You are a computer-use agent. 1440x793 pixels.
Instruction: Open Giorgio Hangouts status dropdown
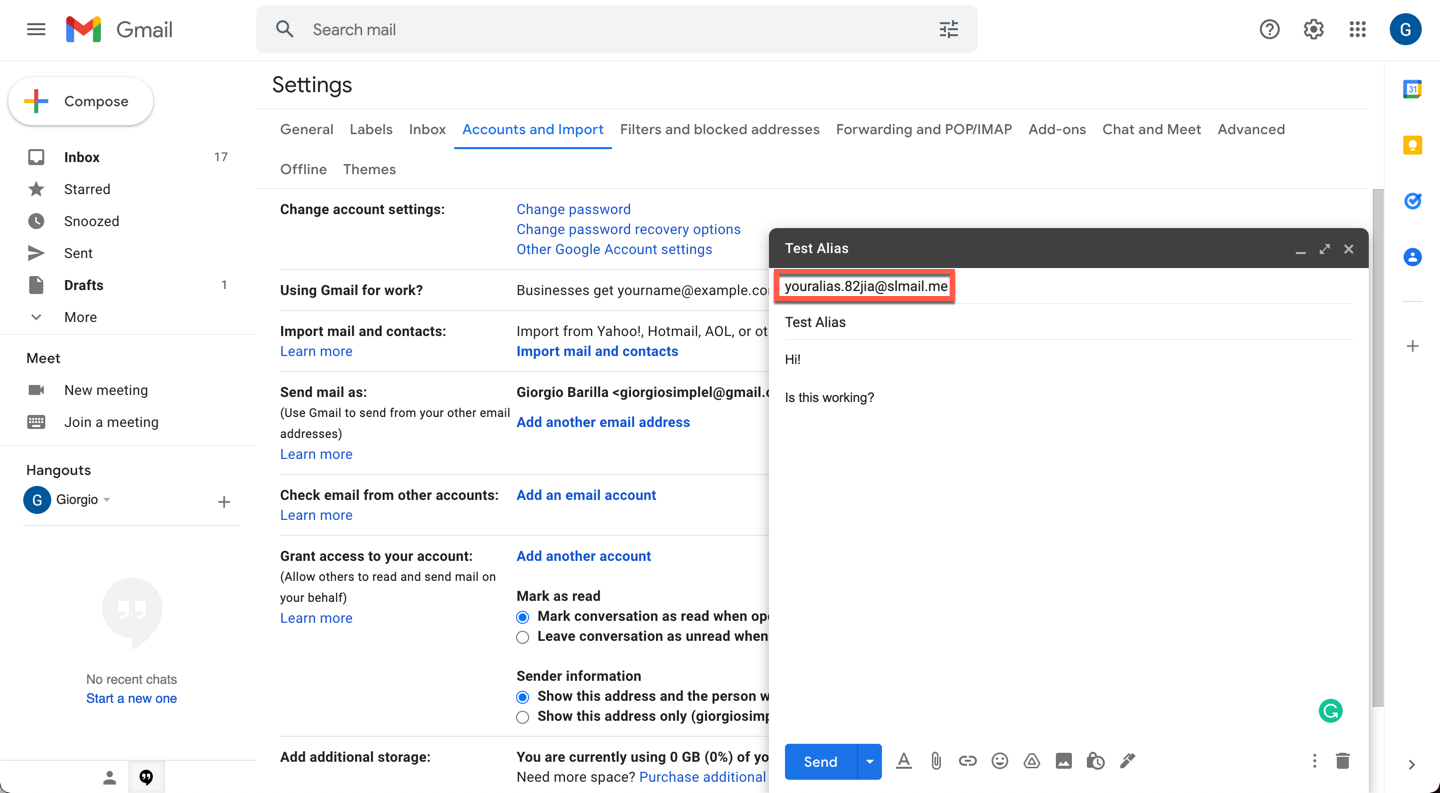(107, 500)
